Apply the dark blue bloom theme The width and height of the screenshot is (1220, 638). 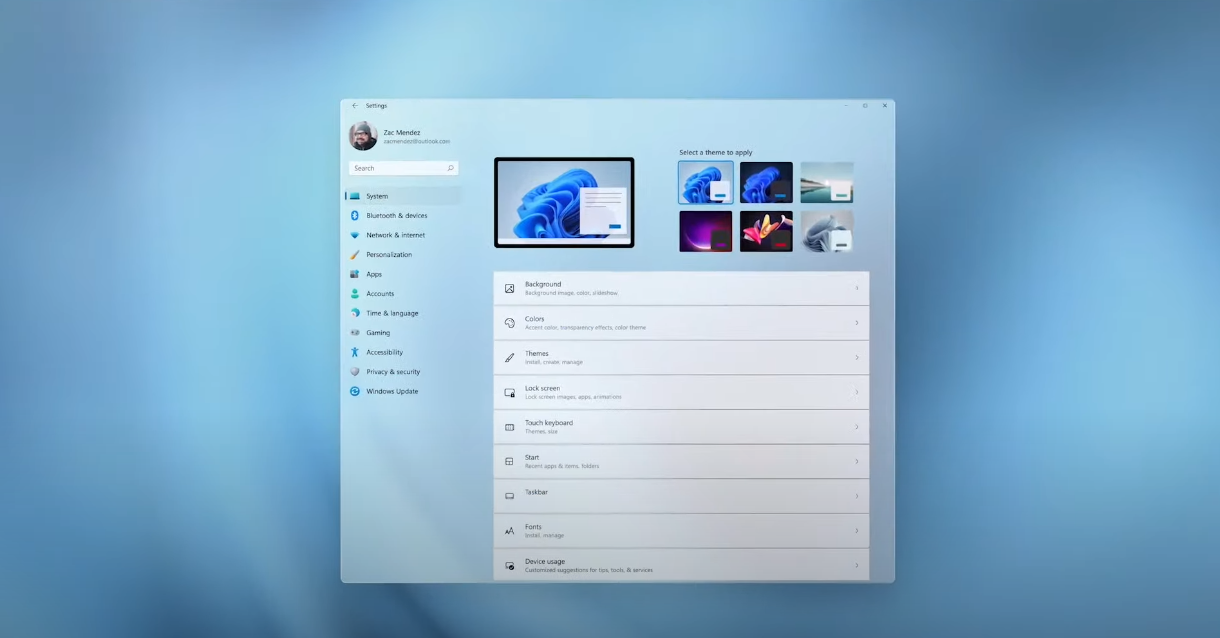766,183
